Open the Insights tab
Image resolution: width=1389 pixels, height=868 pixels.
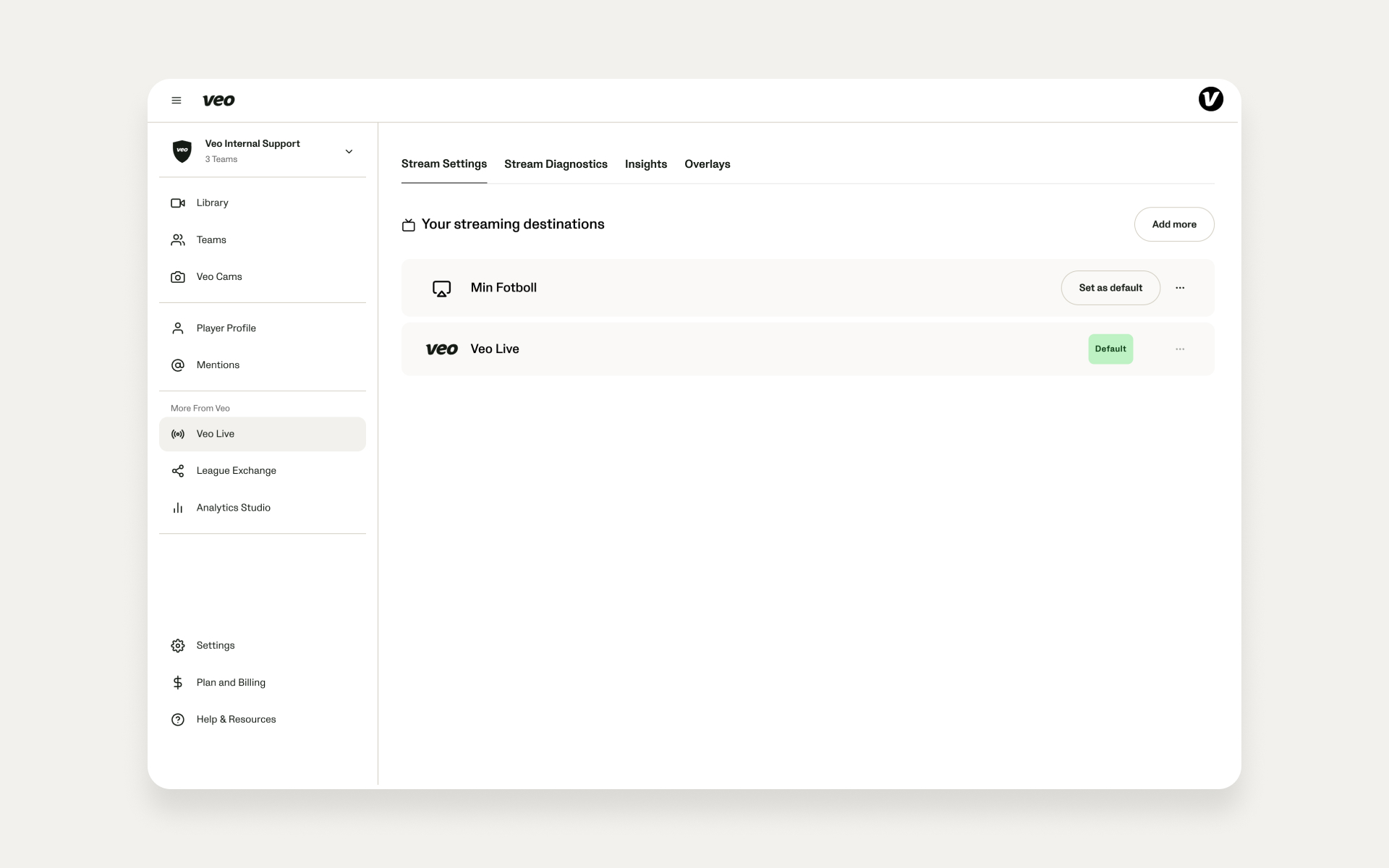tap(645, 164)
